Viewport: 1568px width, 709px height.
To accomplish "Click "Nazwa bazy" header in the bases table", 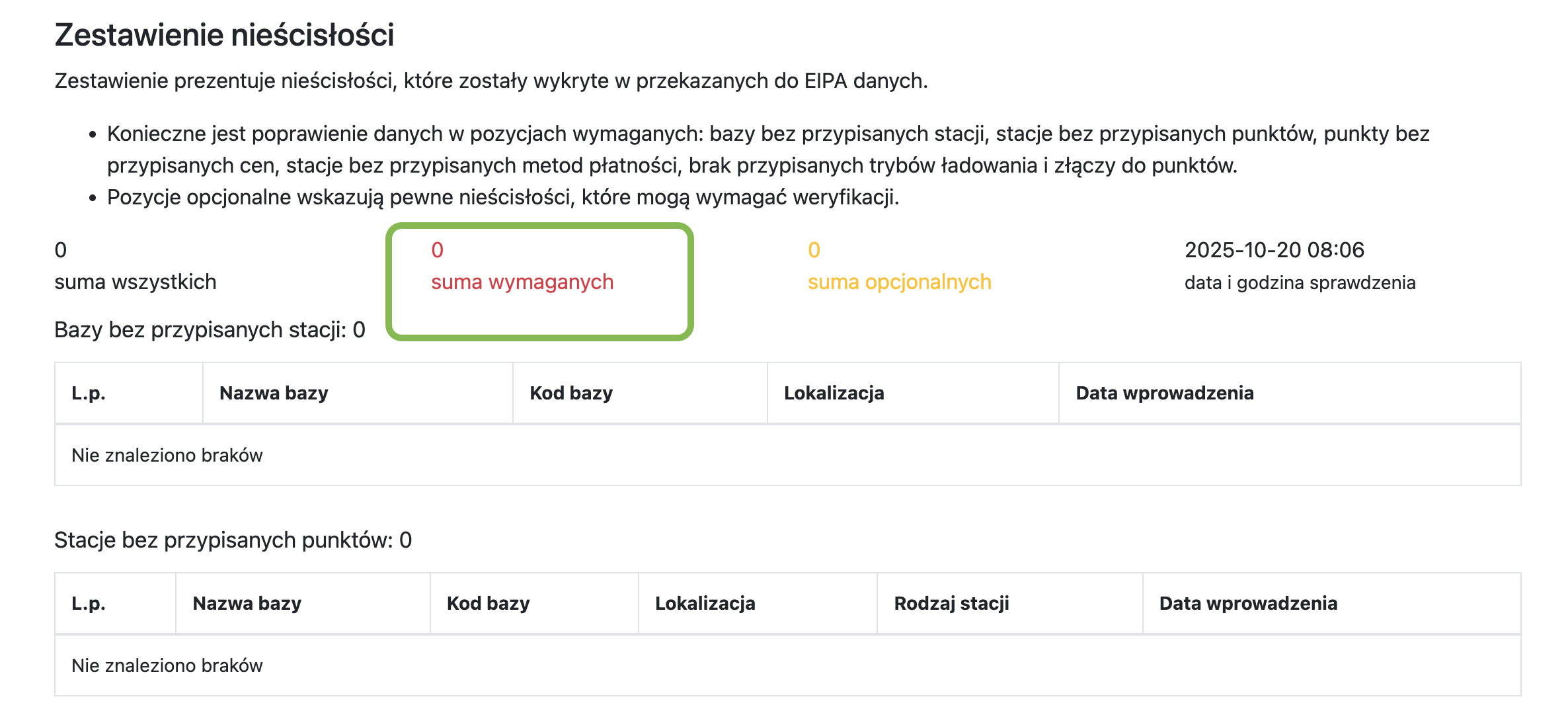I will [274, 394].
